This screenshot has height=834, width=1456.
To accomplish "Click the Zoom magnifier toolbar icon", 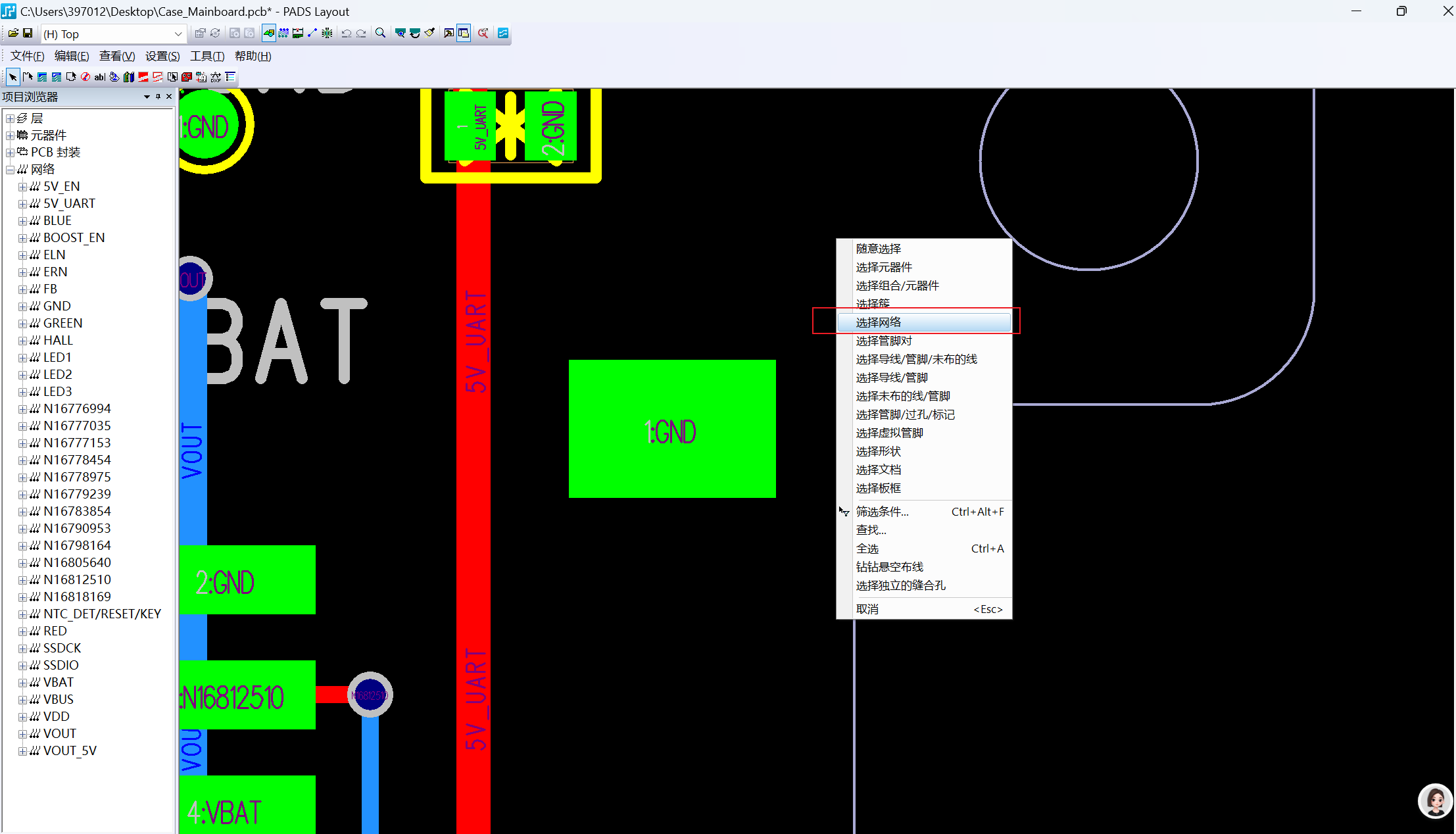I will pos(380,34).
